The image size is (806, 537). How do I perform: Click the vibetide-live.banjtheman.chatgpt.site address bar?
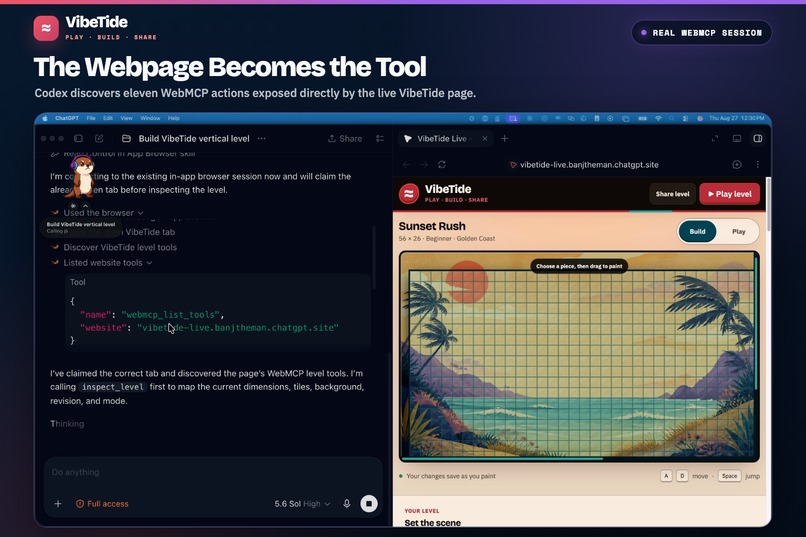[583, 164]
